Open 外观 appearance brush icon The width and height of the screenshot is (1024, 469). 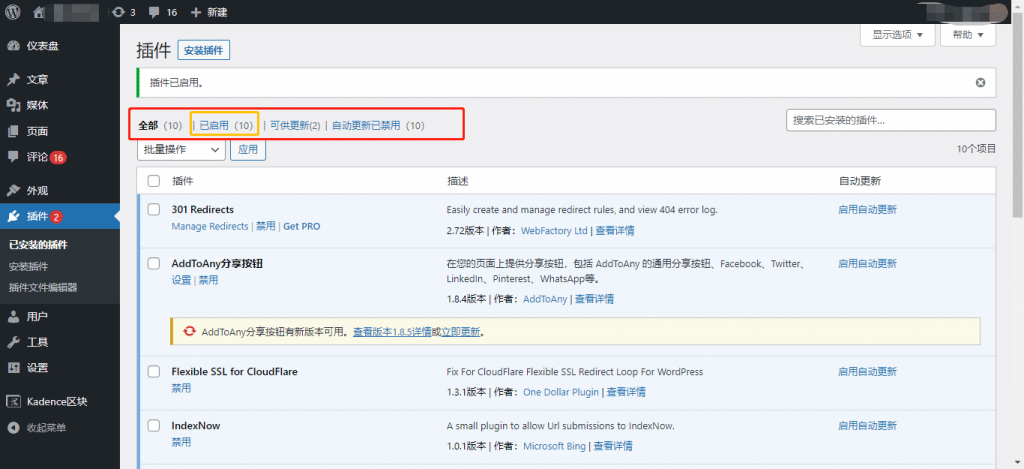pyautogui.click(x=14, y=191)
